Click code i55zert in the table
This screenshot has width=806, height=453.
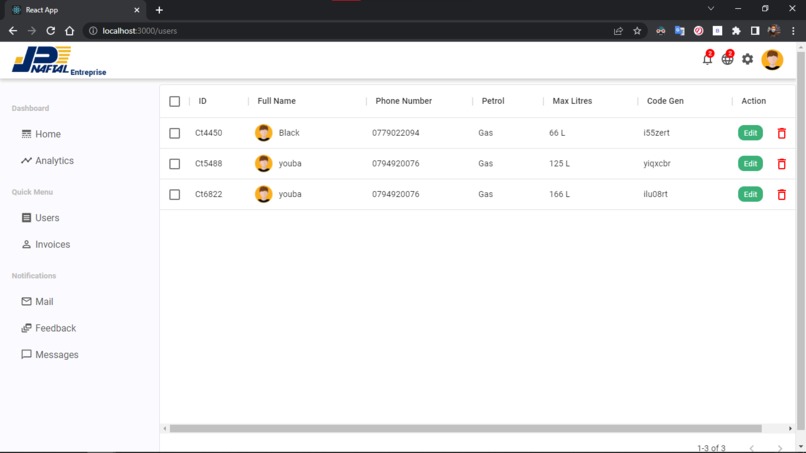656,133
